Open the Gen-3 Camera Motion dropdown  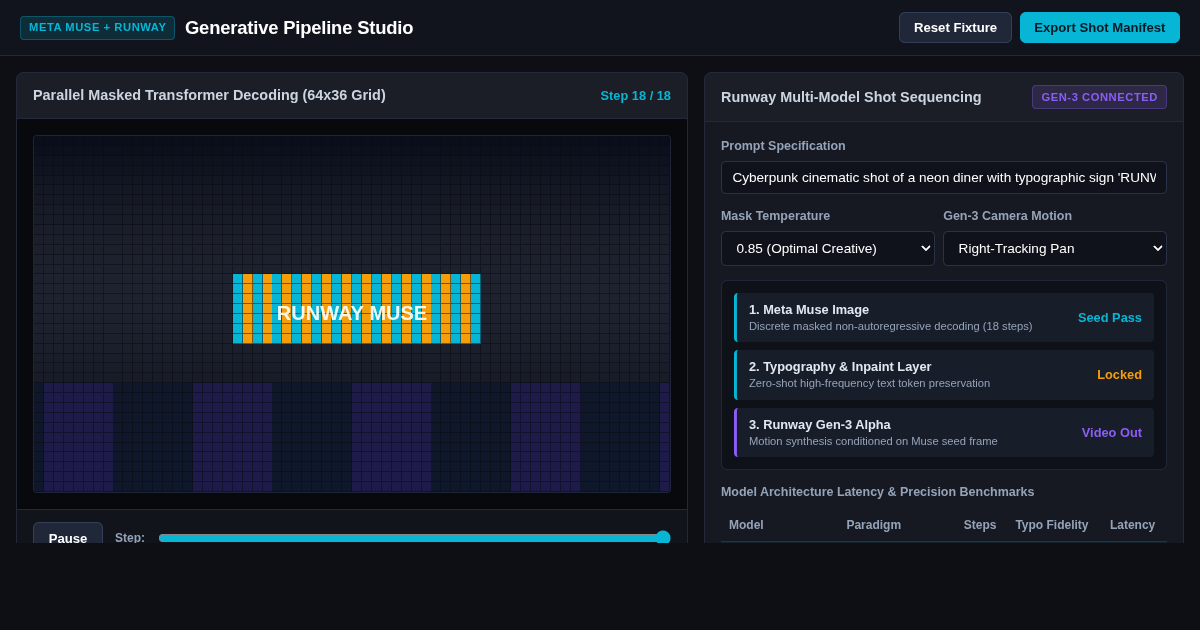click(x=1055, y=248)
